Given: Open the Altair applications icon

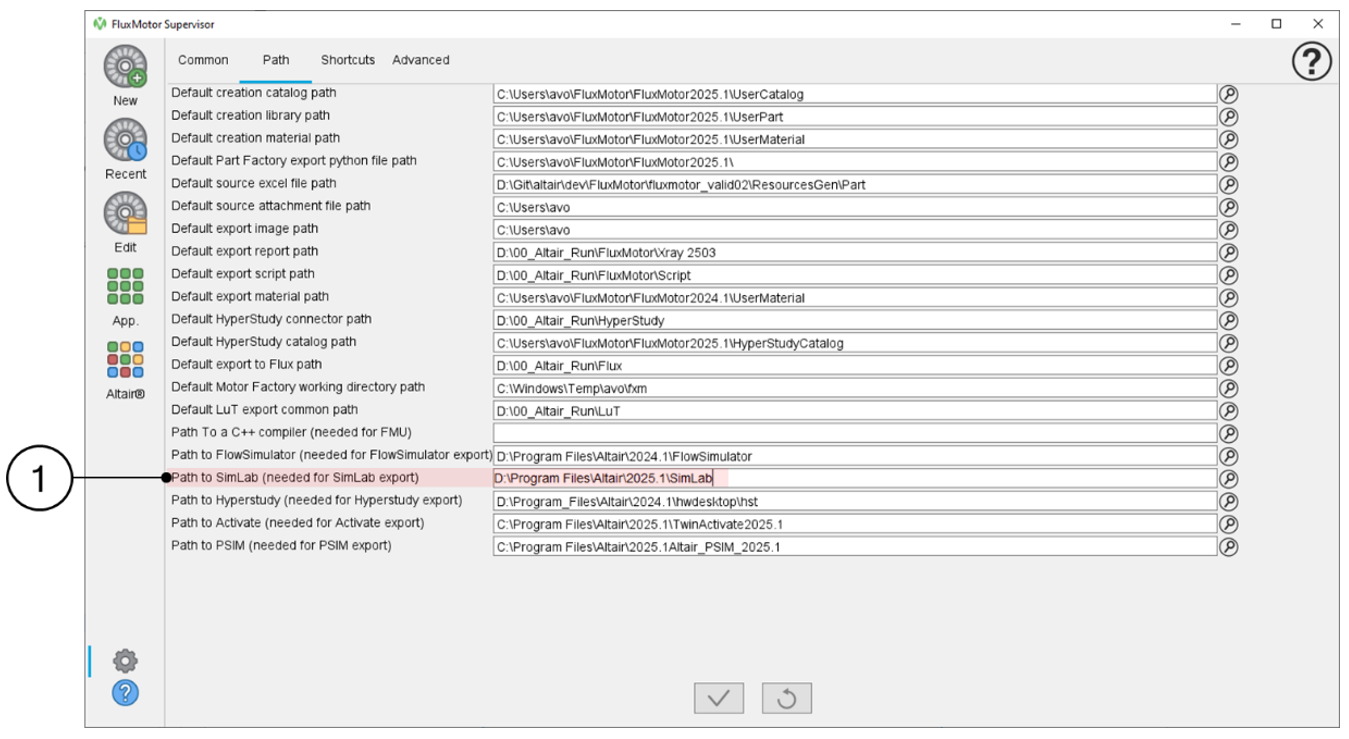Looking at the screenshot, I should [125, 360].
